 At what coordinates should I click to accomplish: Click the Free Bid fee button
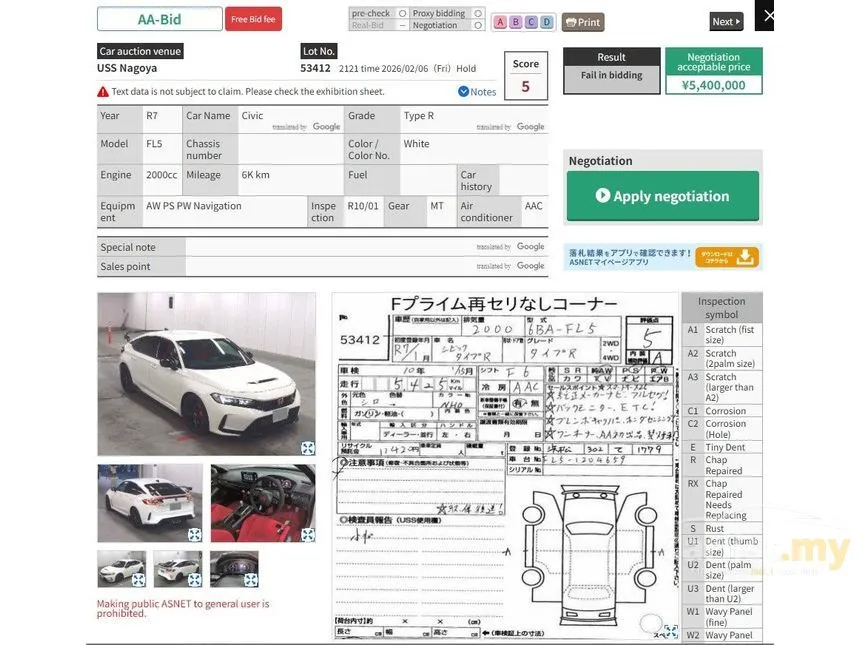(253, 19)
